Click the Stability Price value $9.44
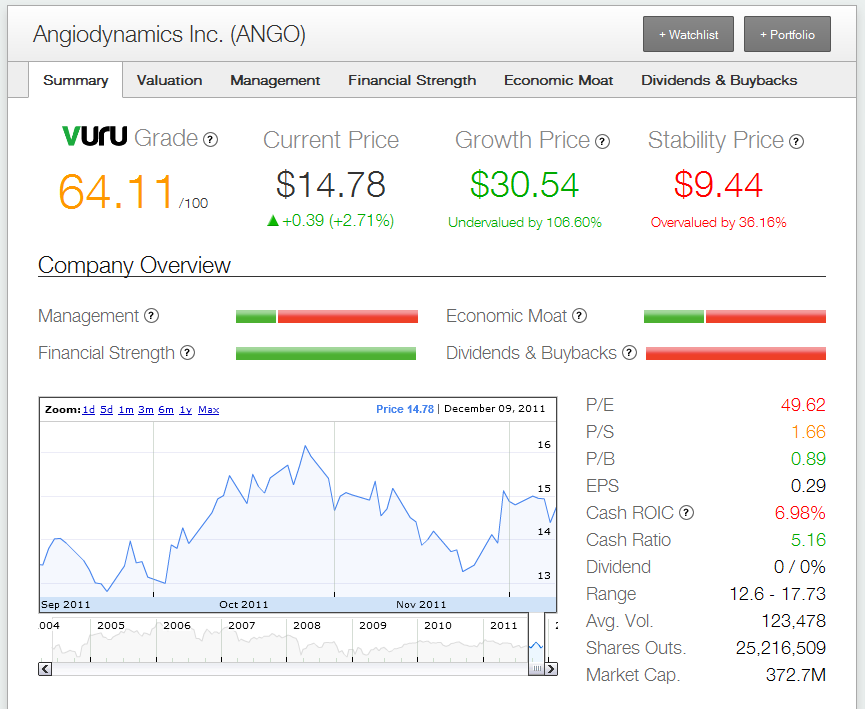Screen dimensions: 865x709 [x=718, y=184]
